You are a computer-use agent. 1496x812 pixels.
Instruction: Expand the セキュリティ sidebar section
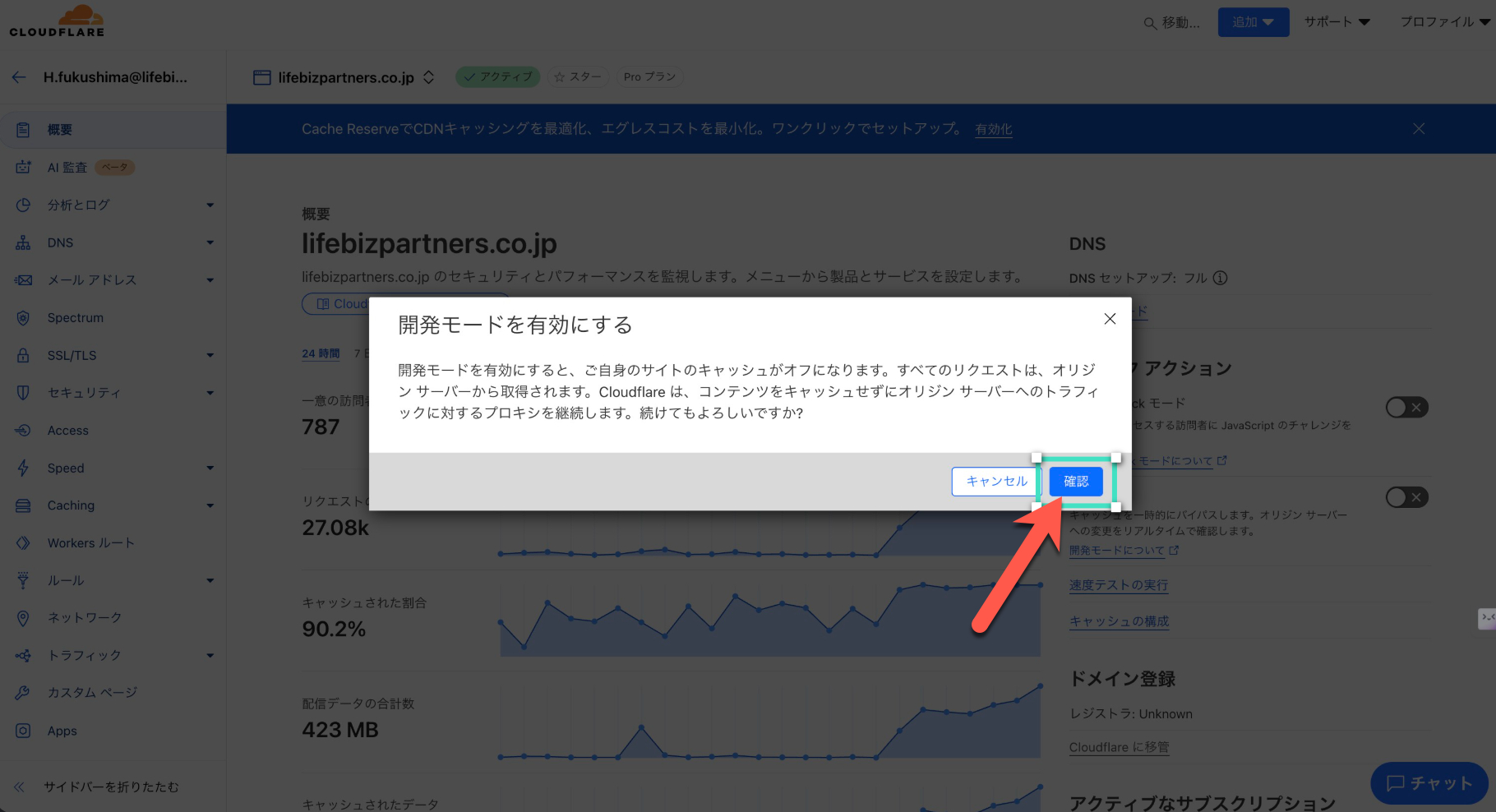[210, 393]
